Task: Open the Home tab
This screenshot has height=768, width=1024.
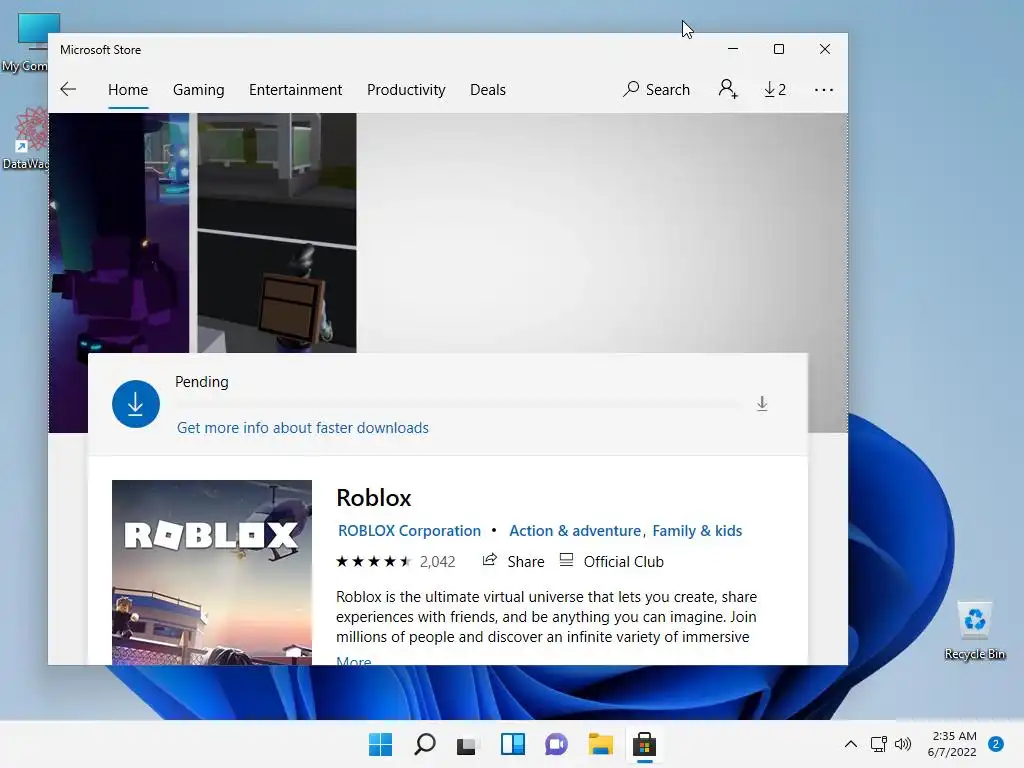Action: (x=128, y=89)
